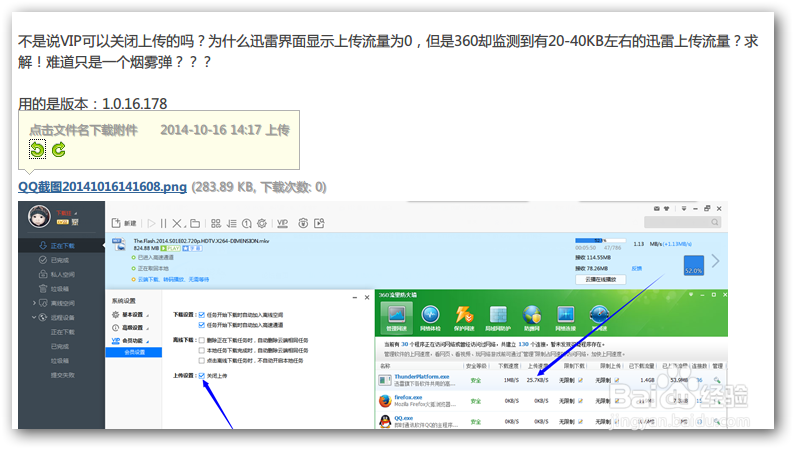Expand the 离线空间 sidebar node
This screenshot has width=794, height=449.
(x=34, y=303)
